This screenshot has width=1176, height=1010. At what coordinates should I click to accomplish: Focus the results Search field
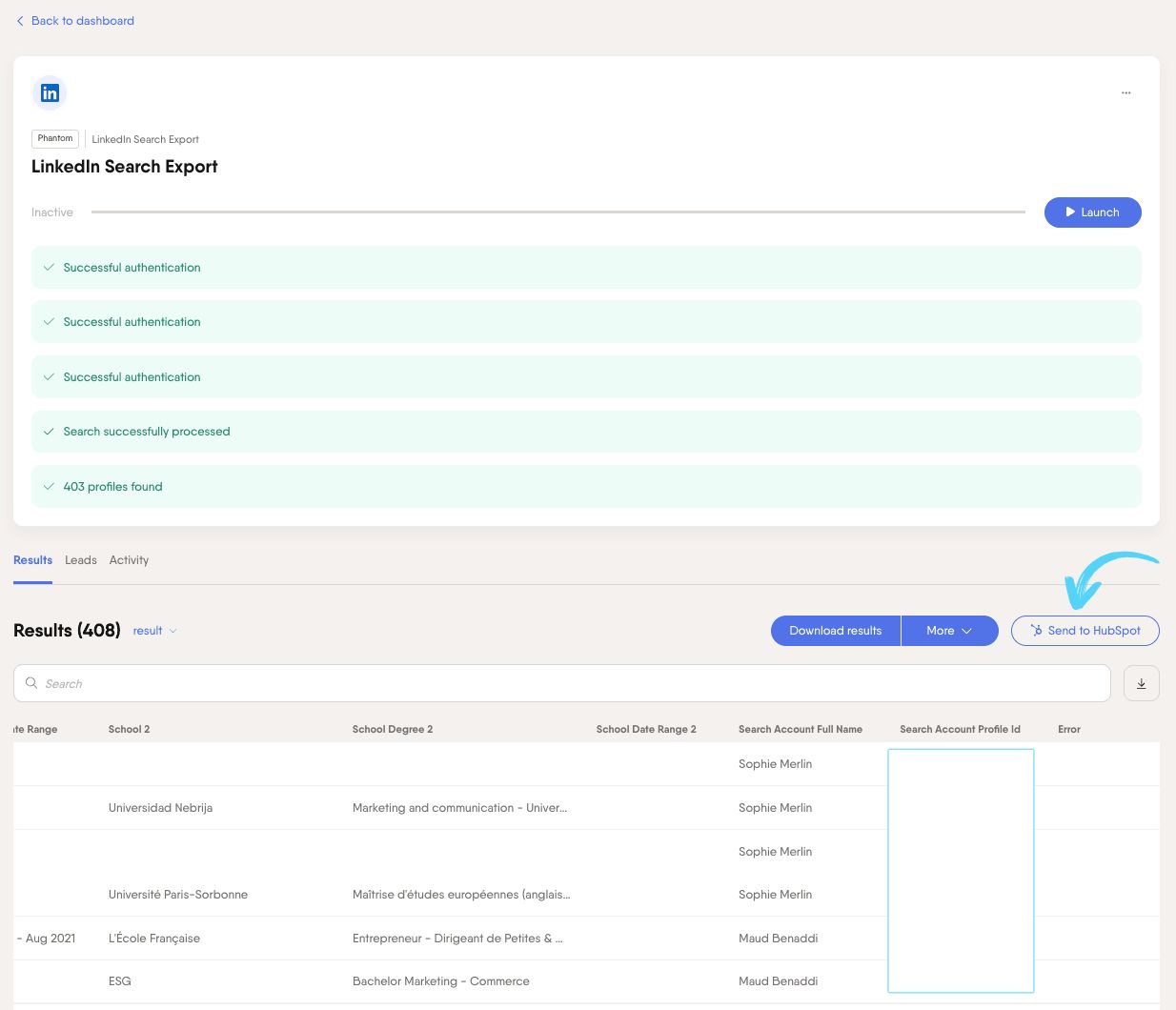[x=562, y=683]
